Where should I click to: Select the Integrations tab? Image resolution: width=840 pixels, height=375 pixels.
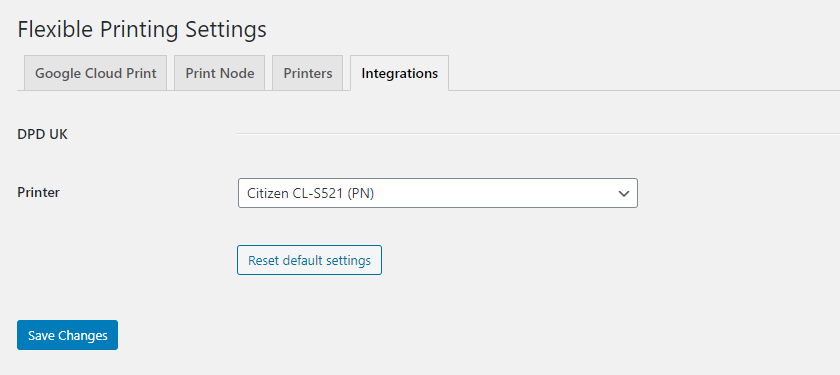click(x=400, y=73)
